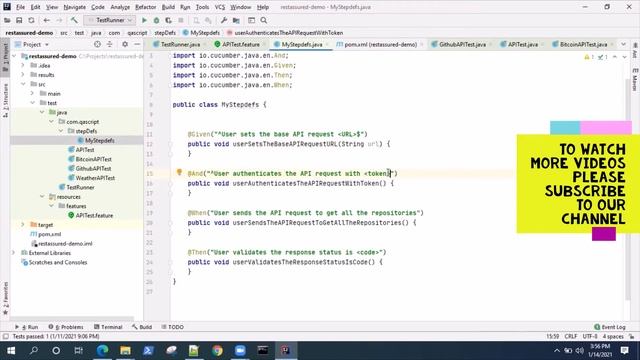Open file icon in main toolbar
The width and height of the screenshot is (640, 360).
pos(7,20)
